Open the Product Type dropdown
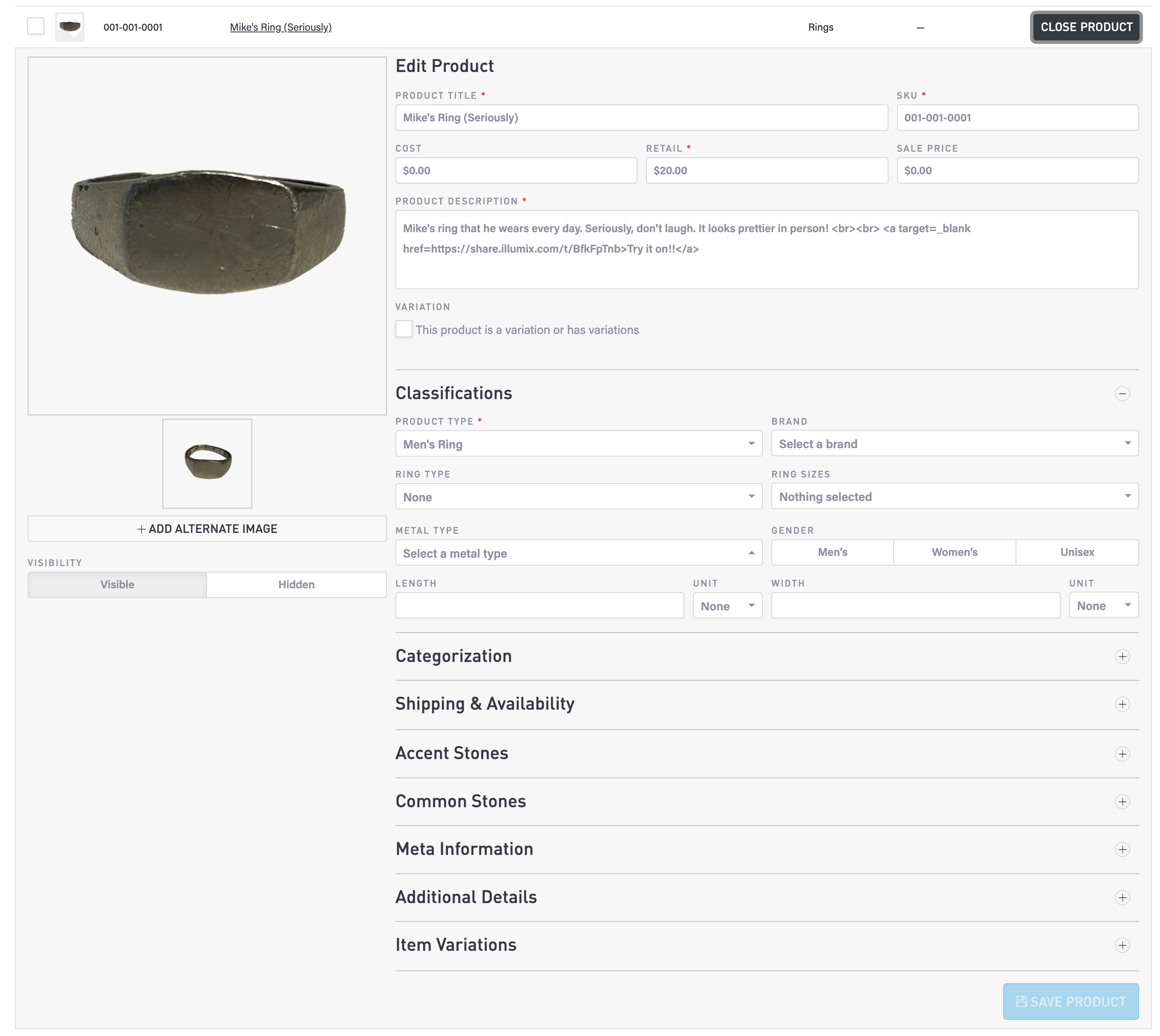 578,444
